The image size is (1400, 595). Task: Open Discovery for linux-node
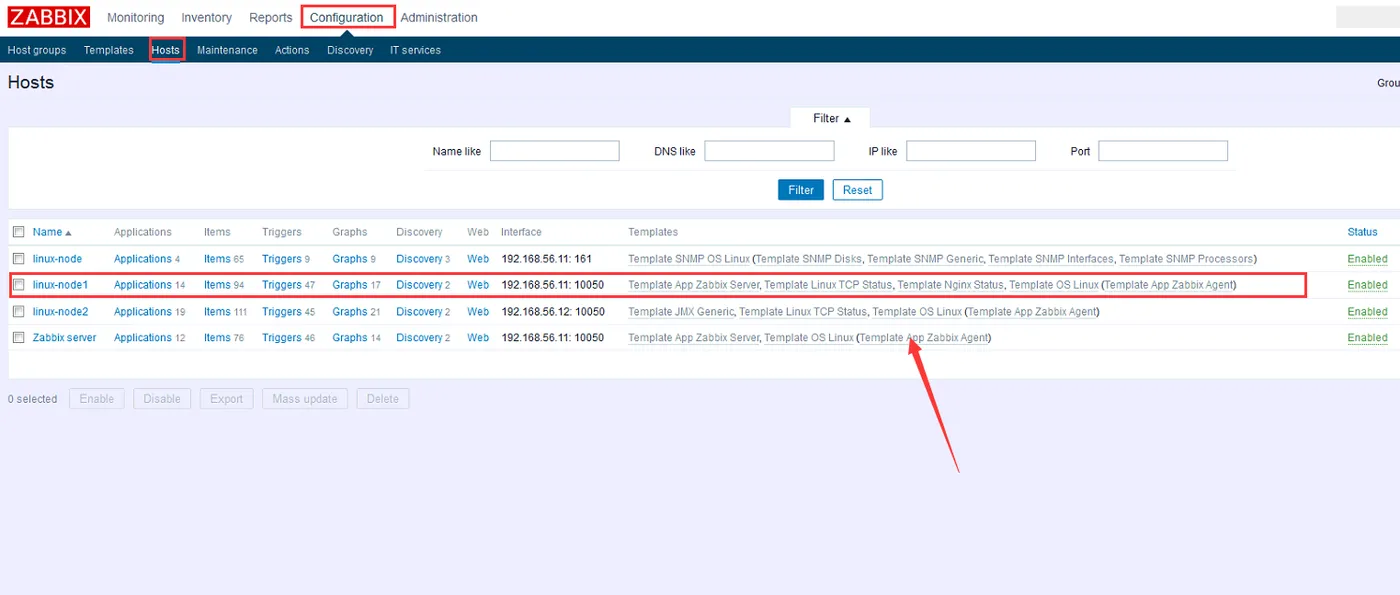419,259
